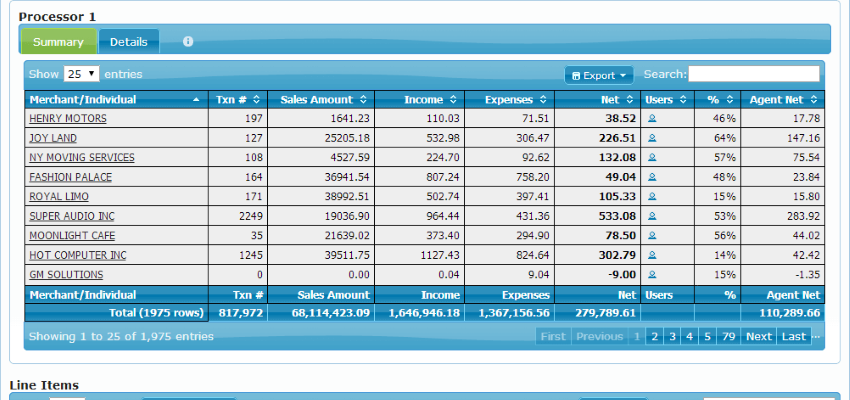Focus the Search input field
This screenshot has height=400, width=850.
tap(754, 74)
